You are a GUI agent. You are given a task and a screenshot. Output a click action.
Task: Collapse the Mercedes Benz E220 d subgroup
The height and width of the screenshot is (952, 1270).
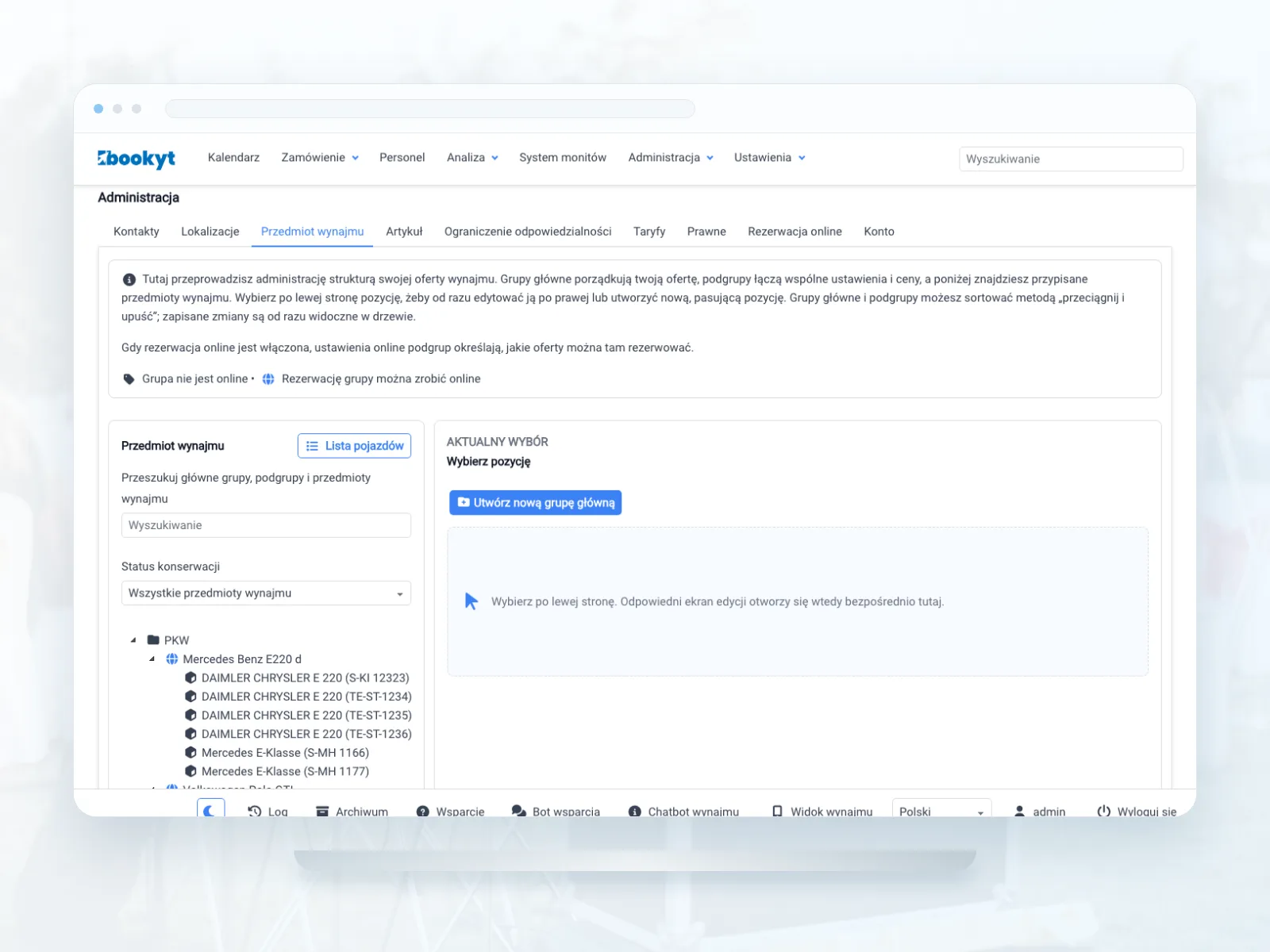click(152, 658)
